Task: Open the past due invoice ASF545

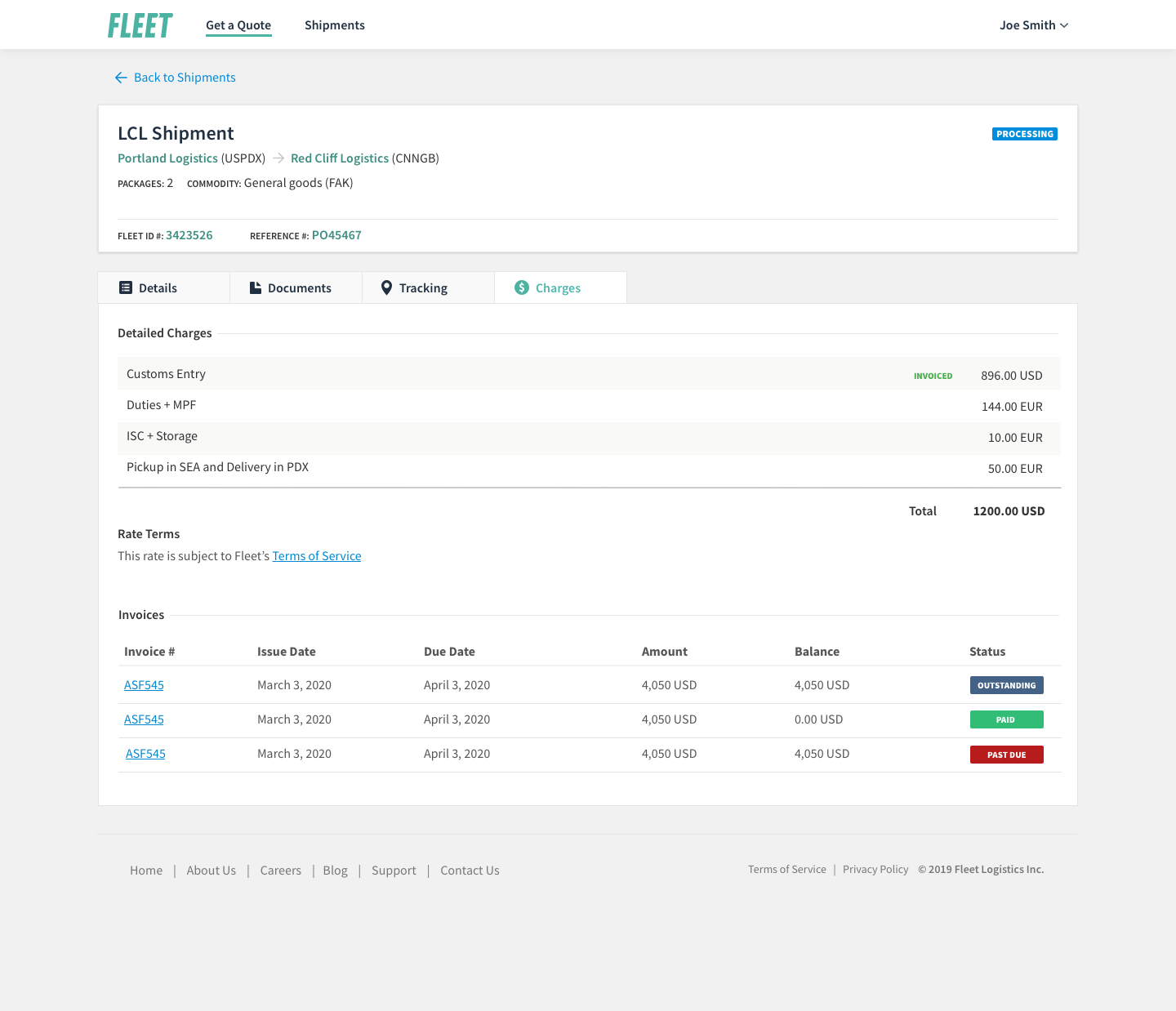Action: pyautogui.click(x=145, y=754)
